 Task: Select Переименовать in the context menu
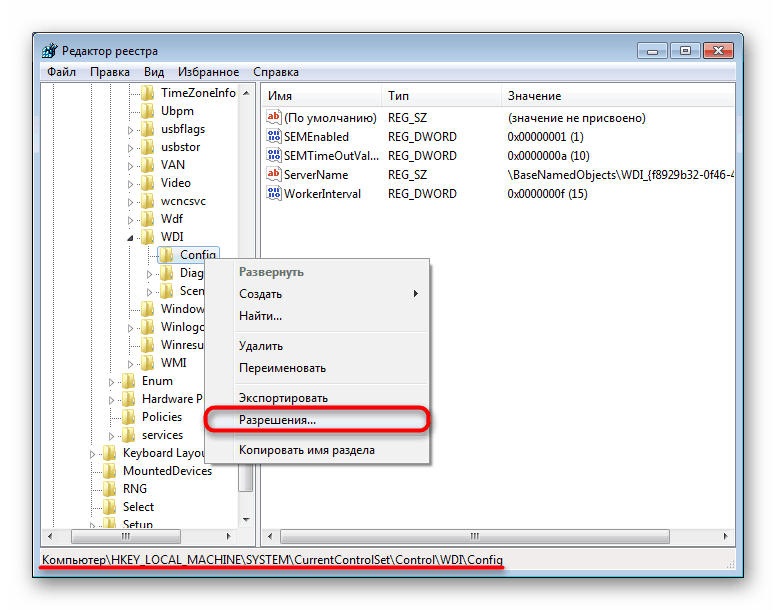point(317,368)
